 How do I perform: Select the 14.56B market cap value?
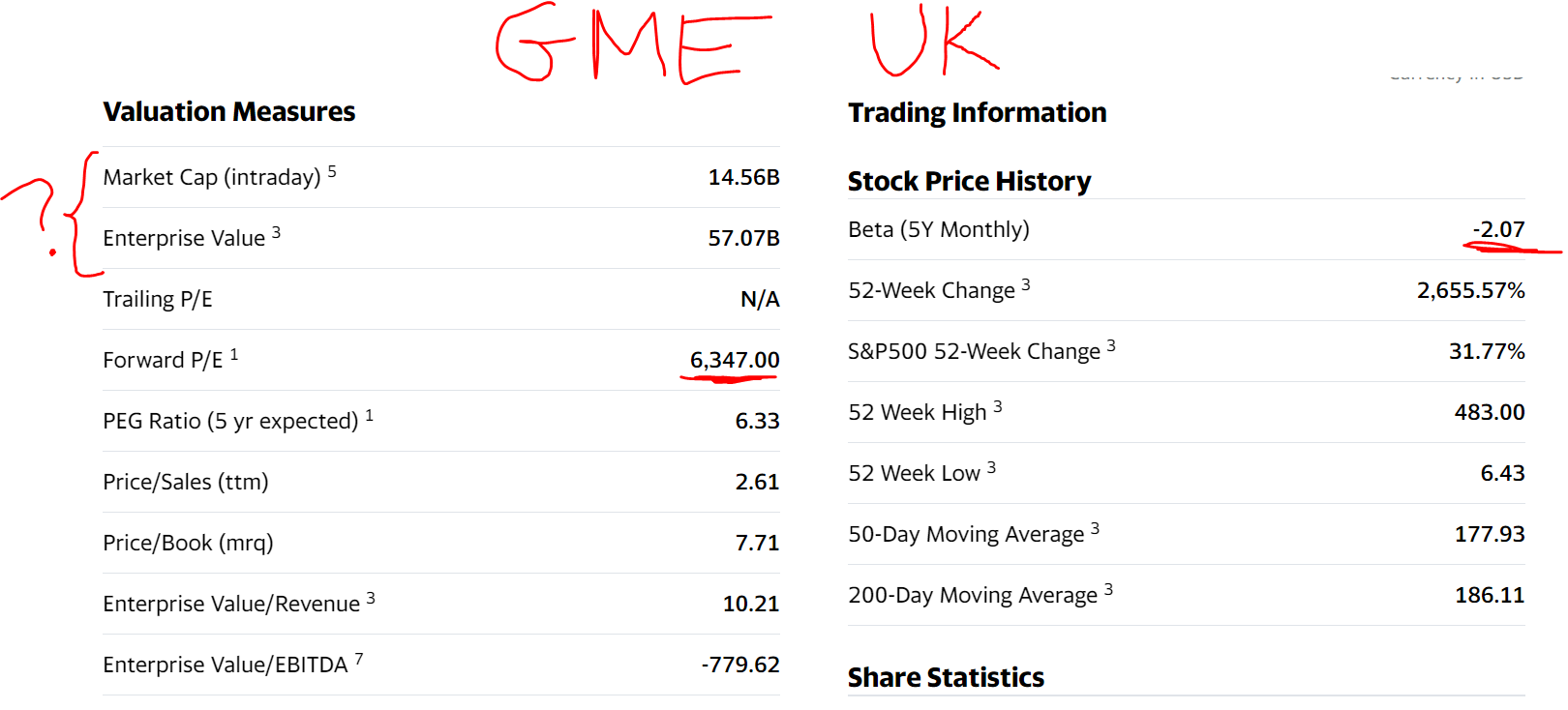pyautogui.click(x=743, y=177)
